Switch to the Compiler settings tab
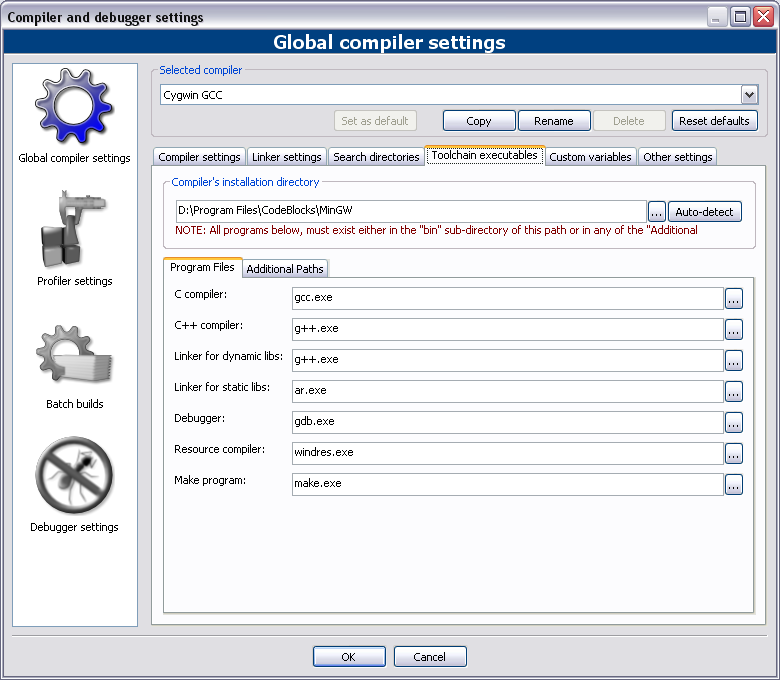Viewport: 780px width, 680px height. click(x=199, y=157)
